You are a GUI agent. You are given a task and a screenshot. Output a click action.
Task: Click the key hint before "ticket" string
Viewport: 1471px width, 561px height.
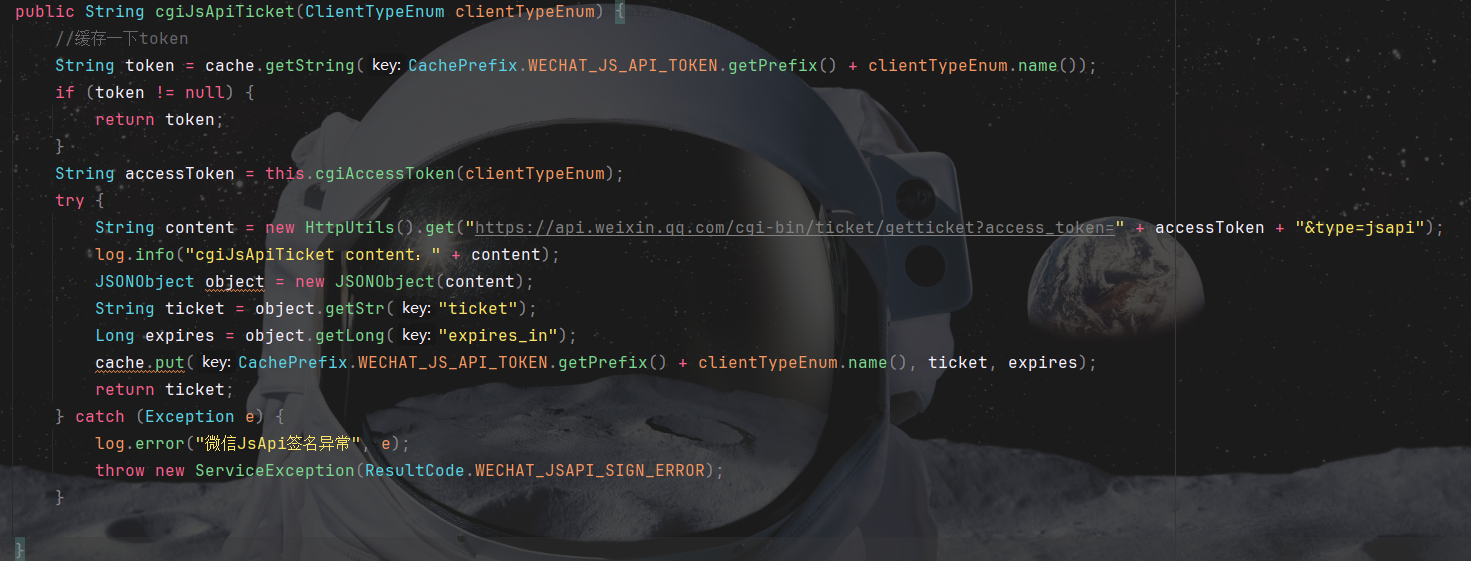(416, 309)
